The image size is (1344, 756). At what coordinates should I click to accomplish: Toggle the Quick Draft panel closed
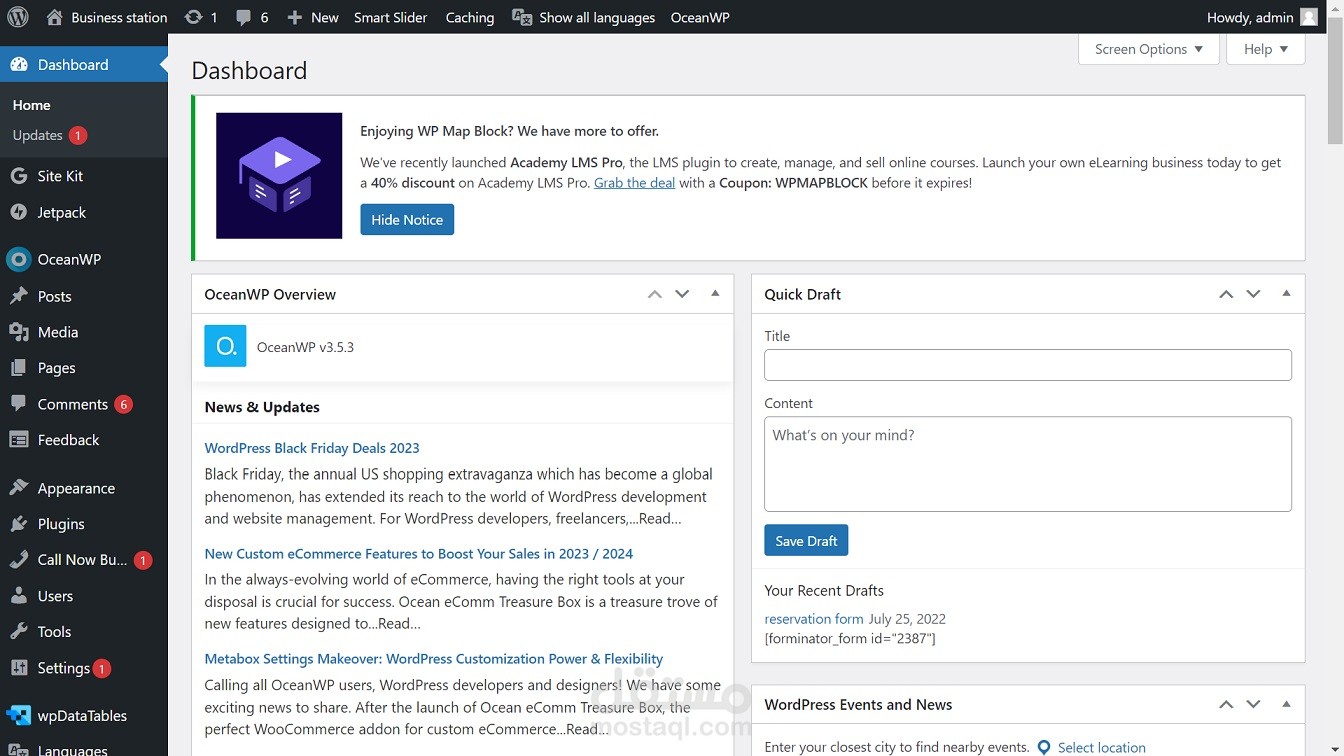tap(1286, 294)
